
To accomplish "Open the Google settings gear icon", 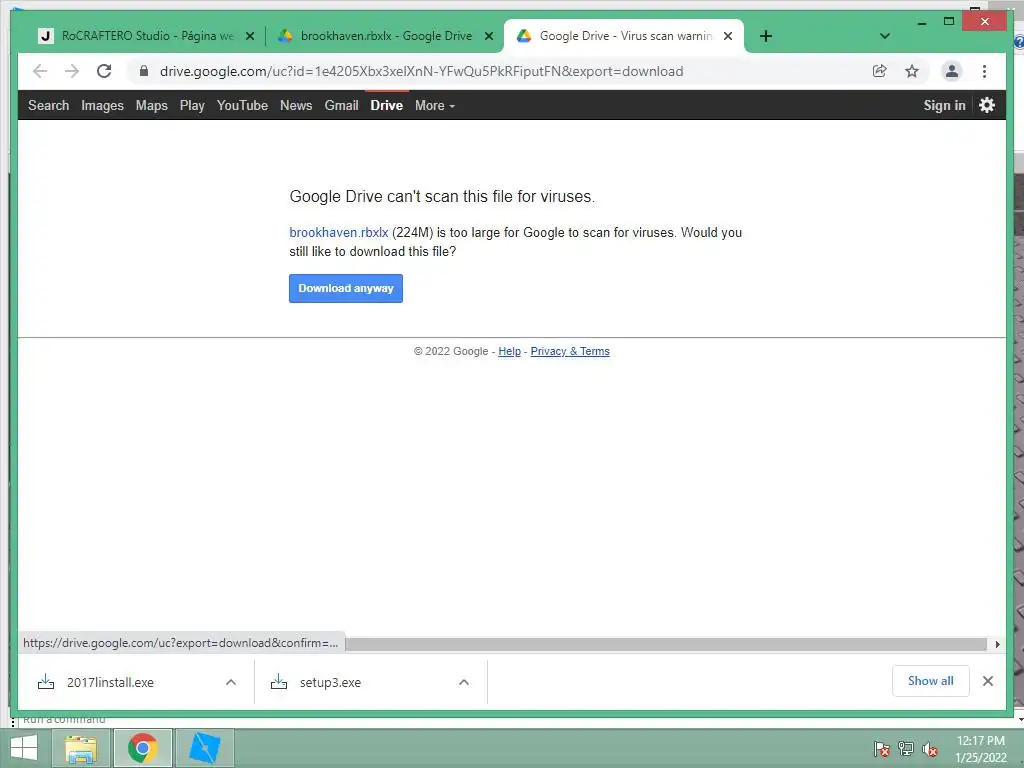I will click(x=987, y=105).
